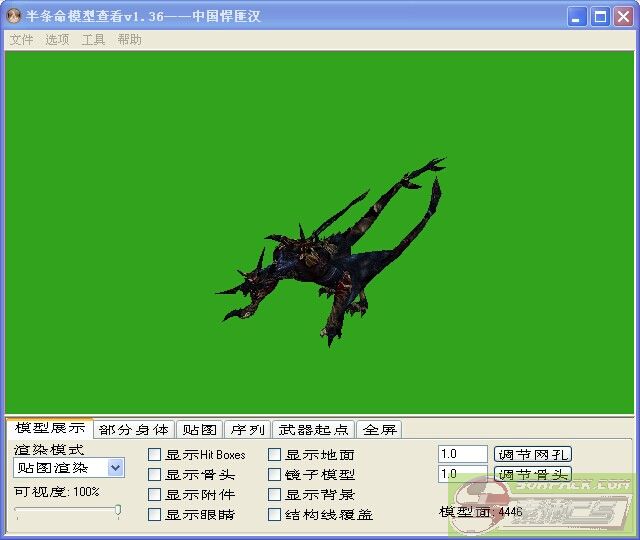The height and width of the screenshot is (540, 640).
Task: Click the bone scale input field
Action: [462, 474]
